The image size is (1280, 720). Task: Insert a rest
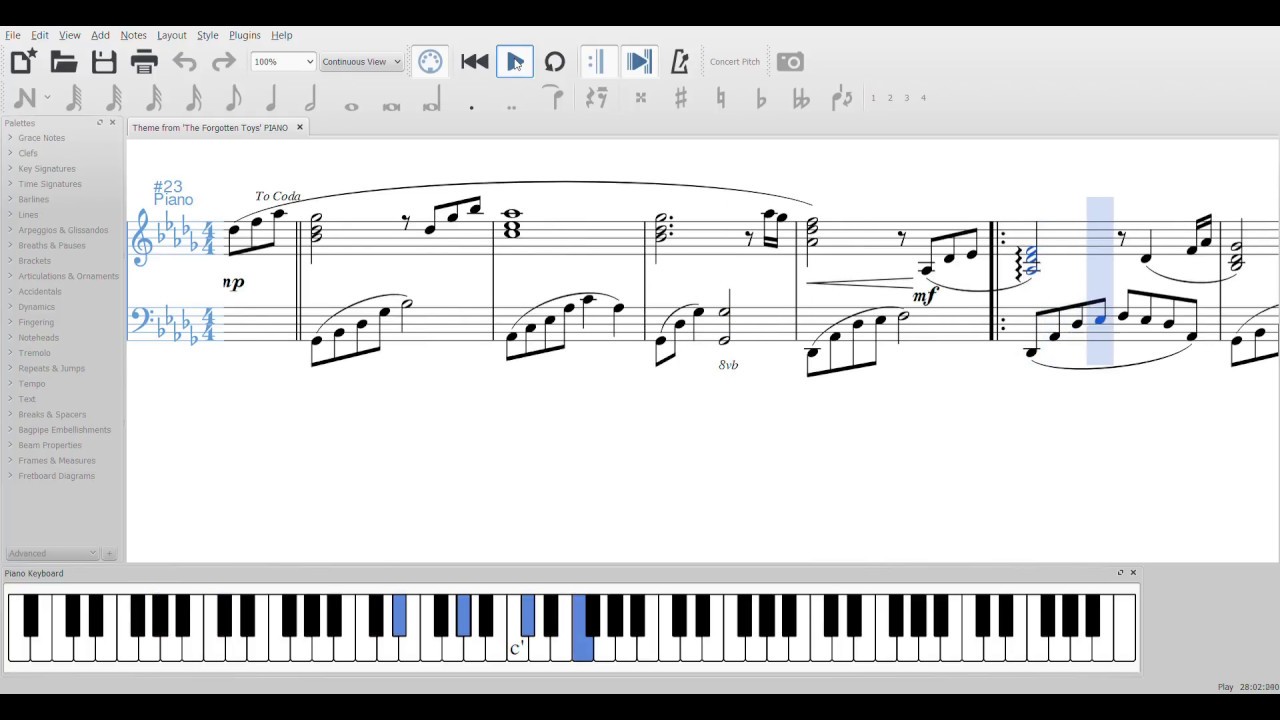597,98
